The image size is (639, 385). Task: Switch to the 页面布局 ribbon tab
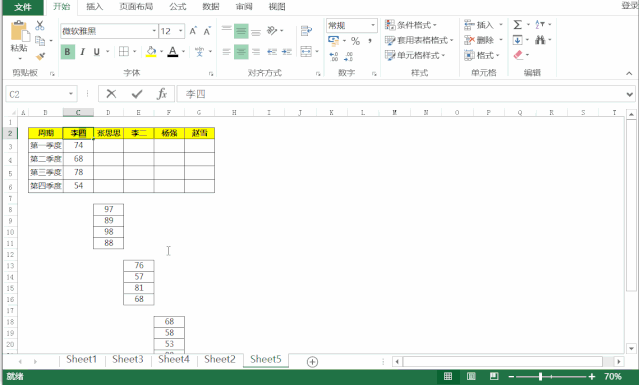click(x=136, y=7)
